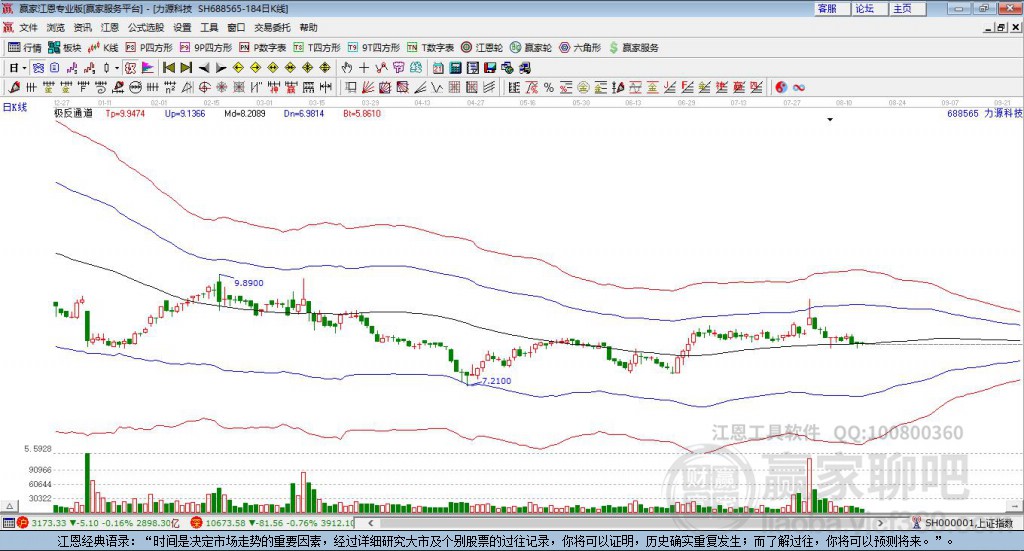
Task: Select the n² drawing tool
Action: pyautogui.click(x=170, y=87)
